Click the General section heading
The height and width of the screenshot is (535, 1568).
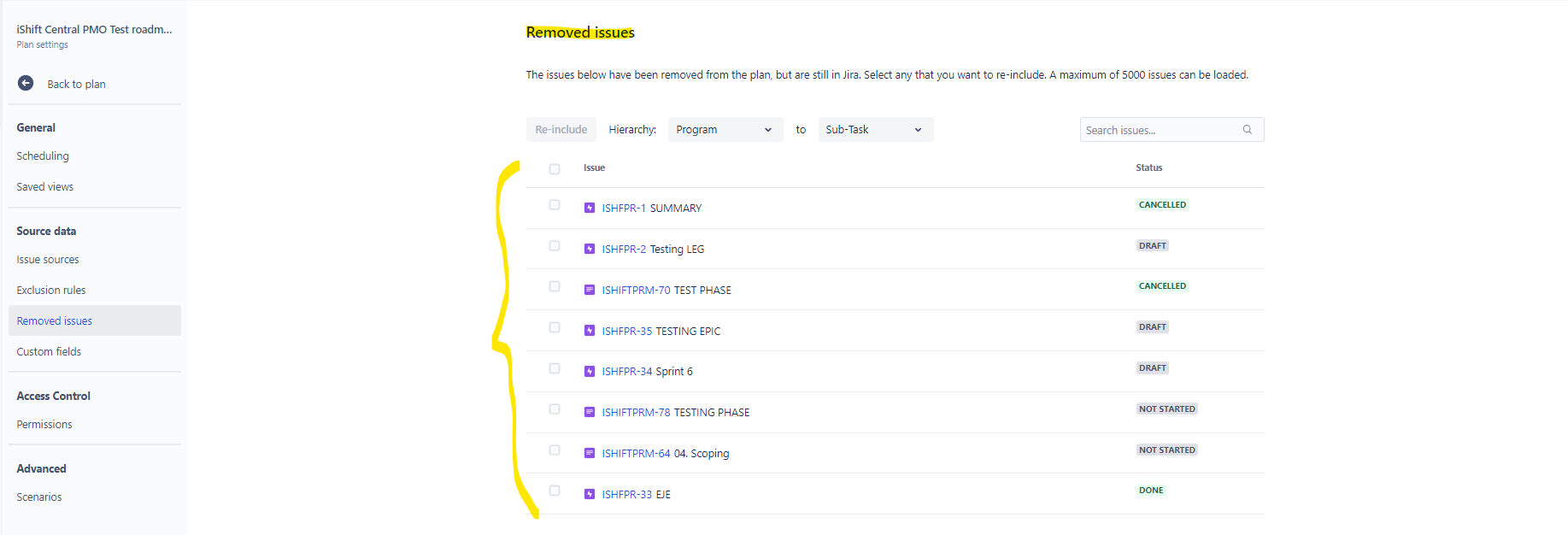click(x=36, y=127)
